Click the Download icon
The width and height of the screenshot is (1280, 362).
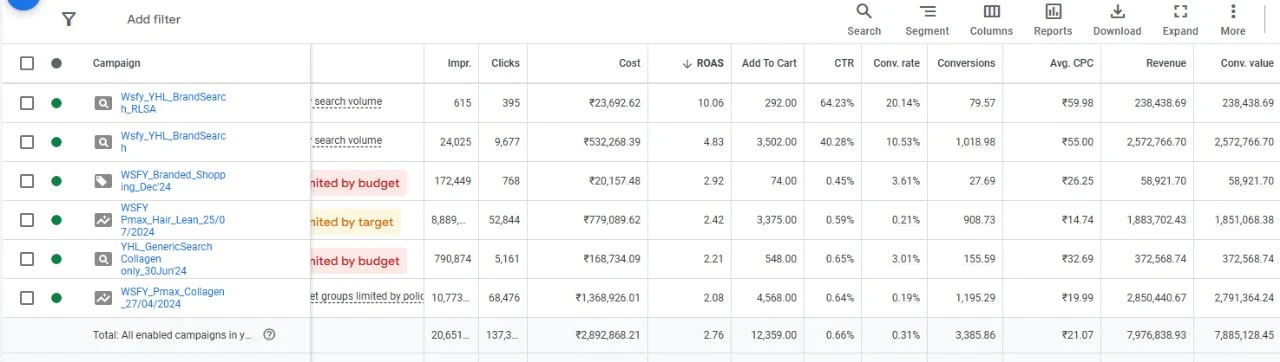pos(1117,12)
